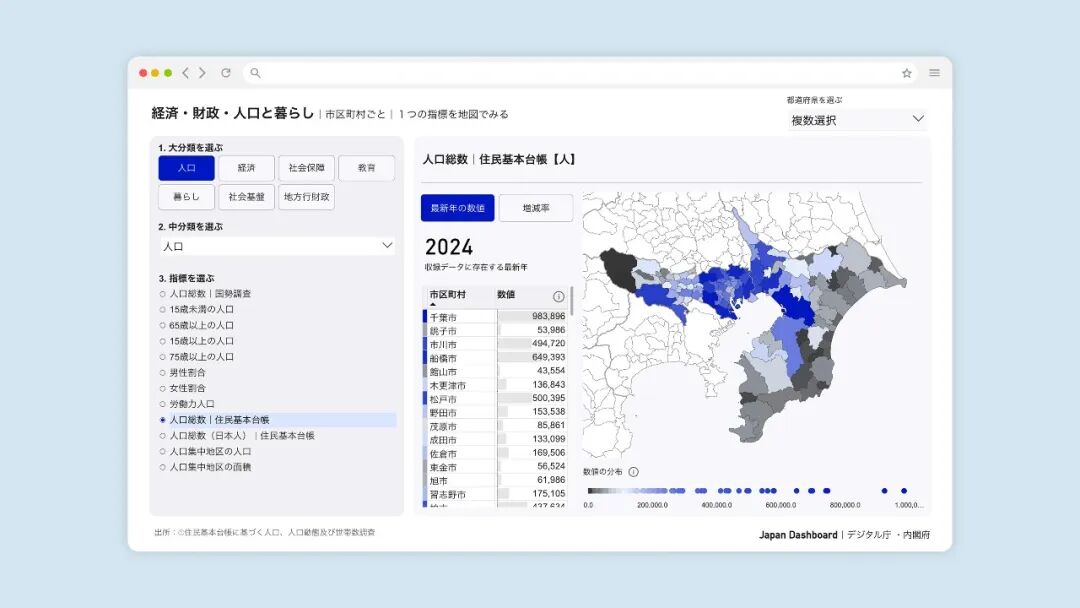This screenshot has width=1080, height=608.
Task: Click the value 649,393
Action: tap(548, 357)
